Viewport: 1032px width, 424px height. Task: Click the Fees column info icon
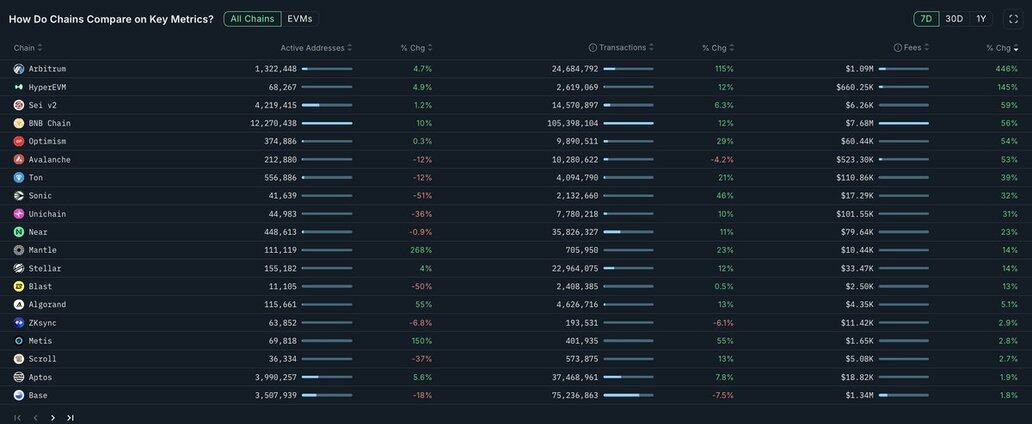pyautogui.click(x=898, y=48)
